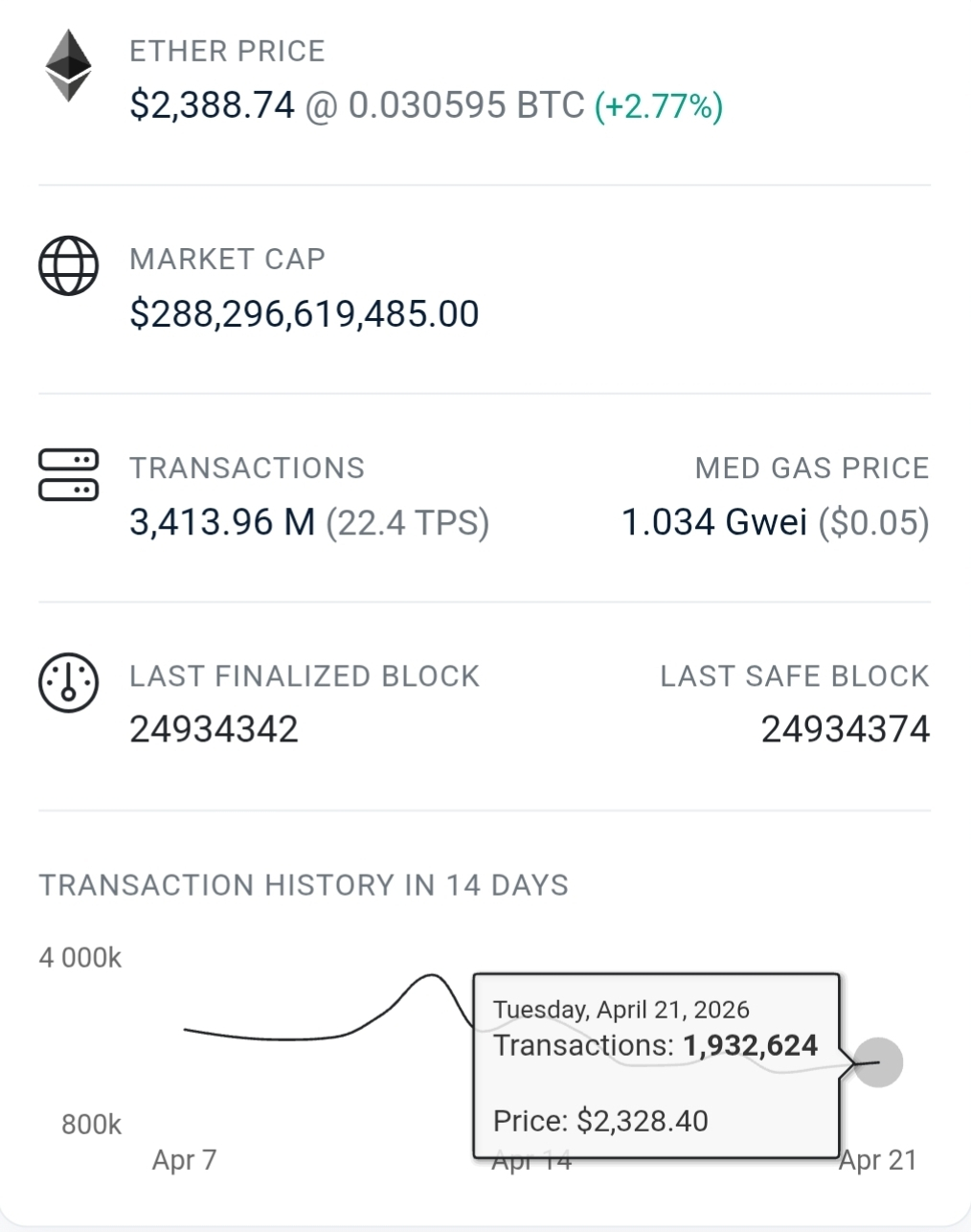Screen dimensions: 971x1232
Task: Open the 1.034 Gwei gas price link
Action: (714, 523)
